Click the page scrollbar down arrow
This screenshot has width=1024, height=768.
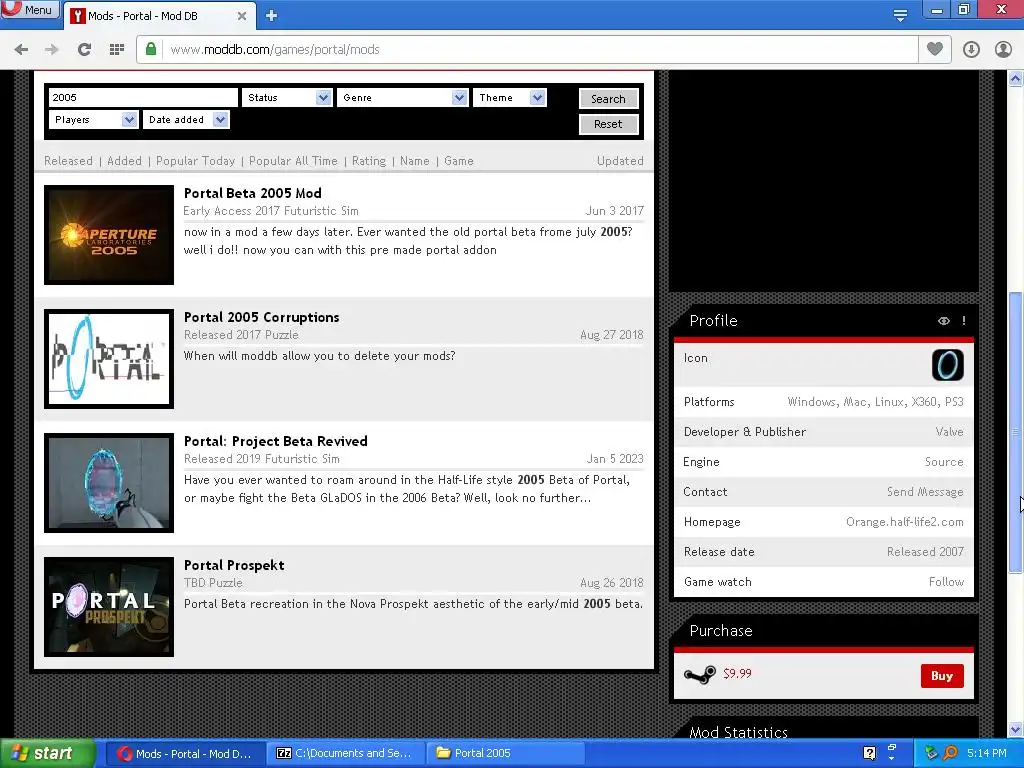(1016, 729)
